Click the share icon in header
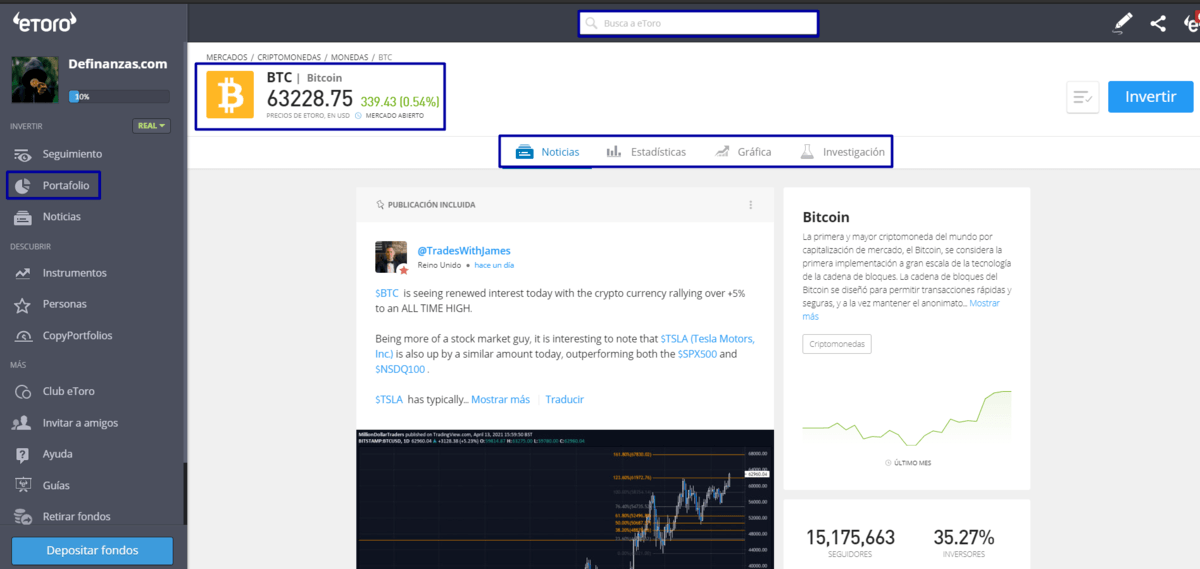This screenshot has width=1200, height=569. click(x=1158, y=23)
